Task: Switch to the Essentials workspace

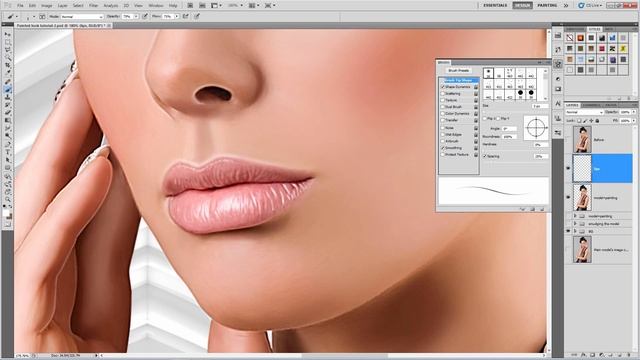Action: 495,5
